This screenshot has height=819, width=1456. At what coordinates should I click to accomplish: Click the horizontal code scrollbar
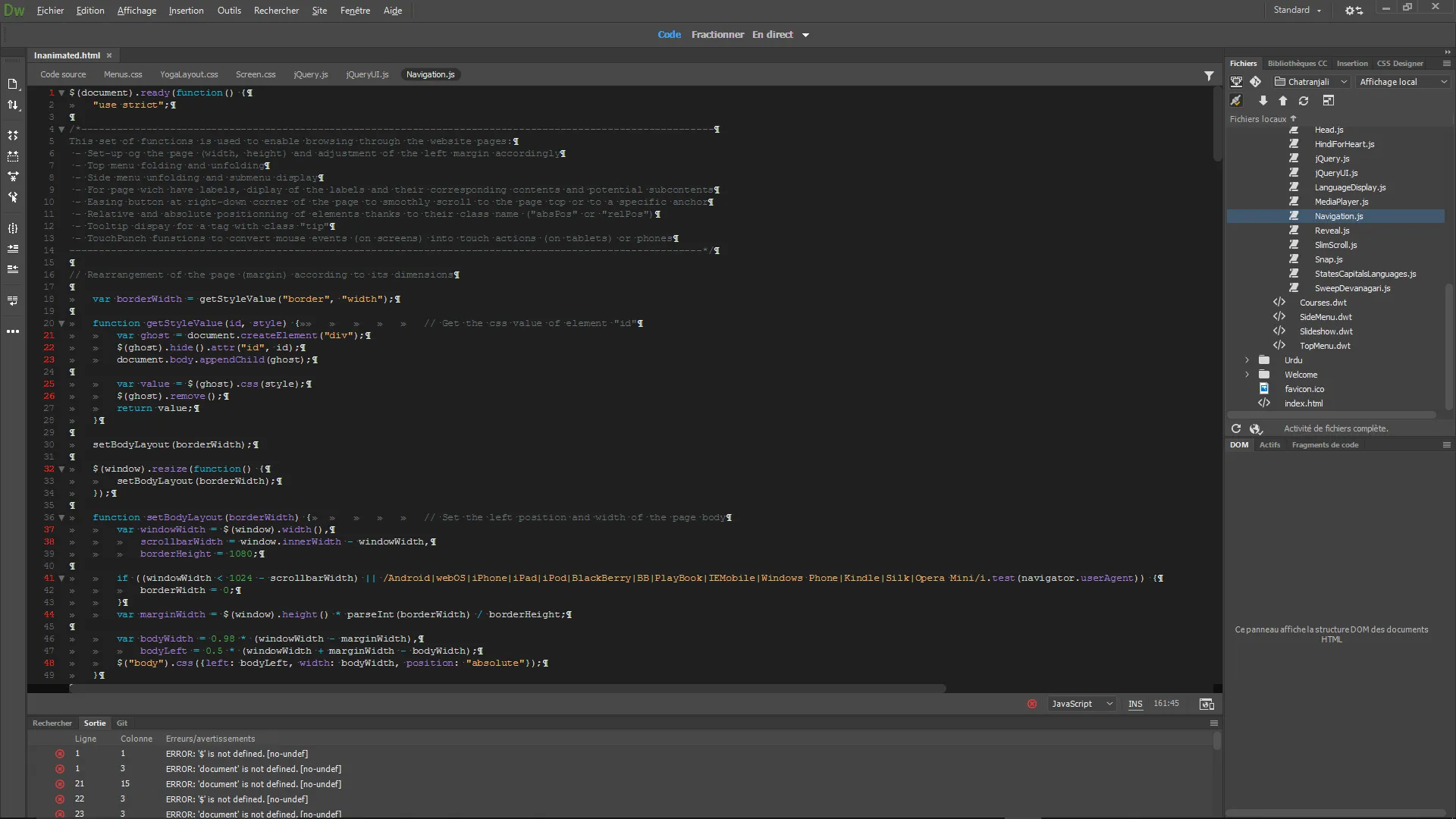click(508, 689)
